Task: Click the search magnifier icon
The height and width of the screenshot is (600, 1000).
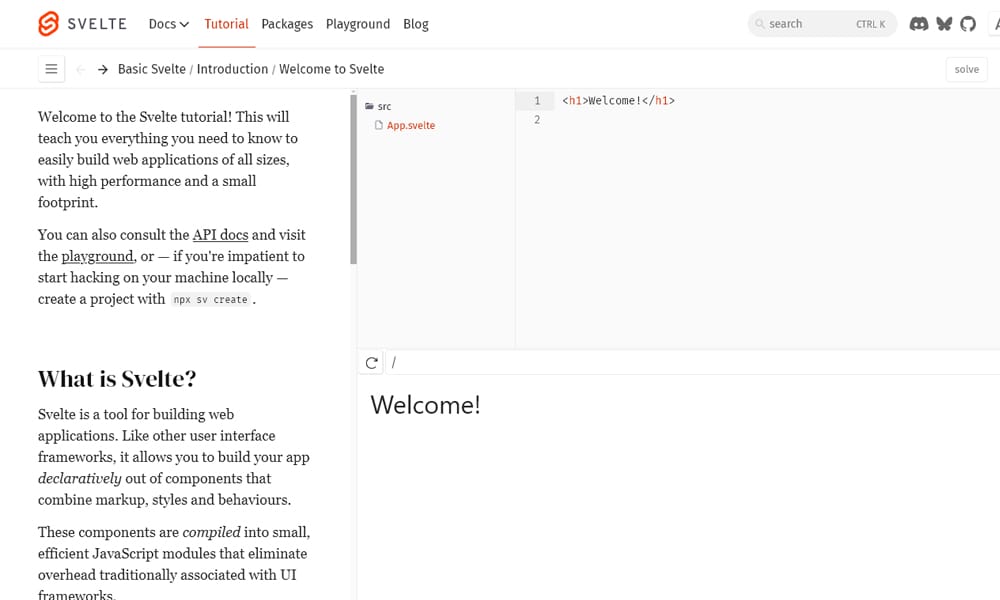Action: [x=760, y=24]
